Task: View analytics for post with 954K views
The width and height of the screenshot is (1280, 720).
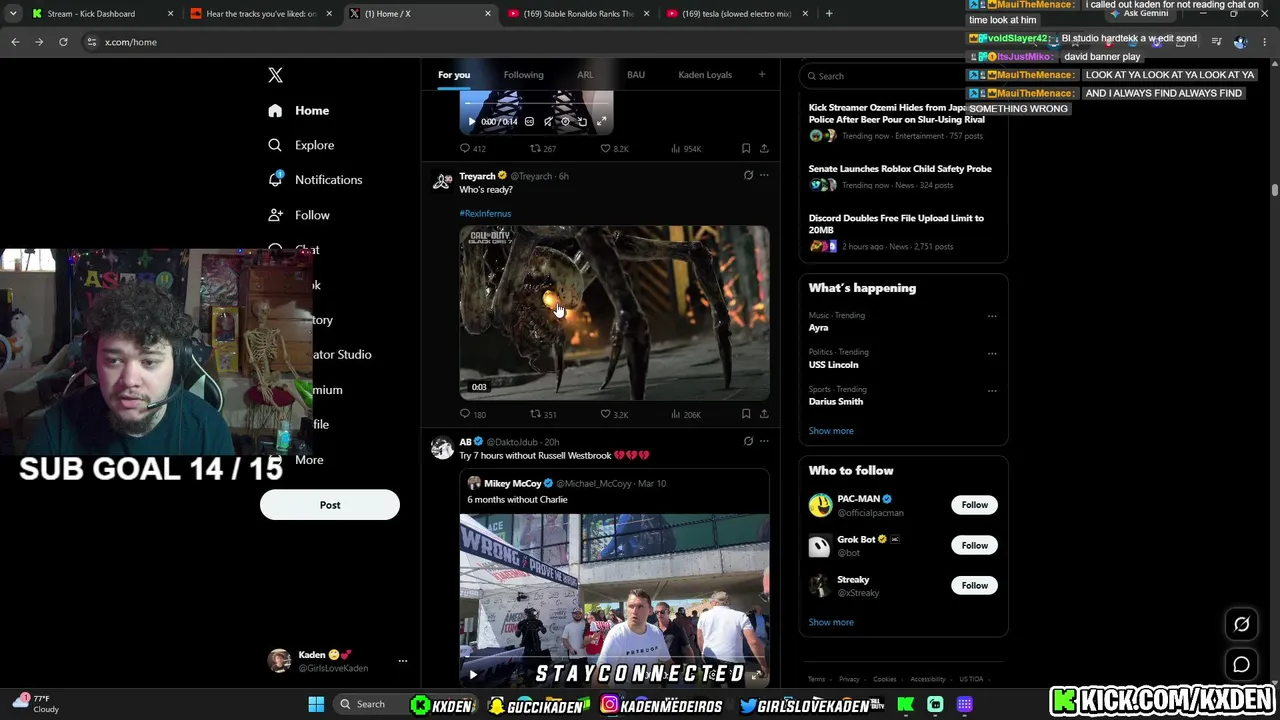Action: pyautogui.click(x=685, y=149)
